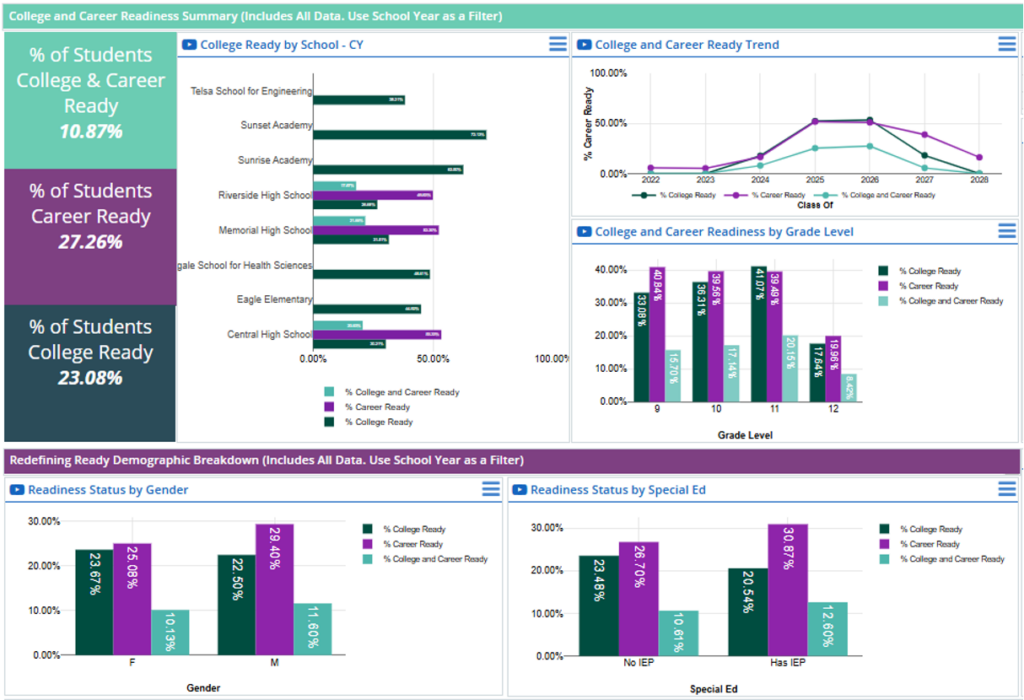The height and width of the screenshot is (700, 1024).
Task: Open hamburger menu for College and Career Ready Trend
Action: point(1007,44)
